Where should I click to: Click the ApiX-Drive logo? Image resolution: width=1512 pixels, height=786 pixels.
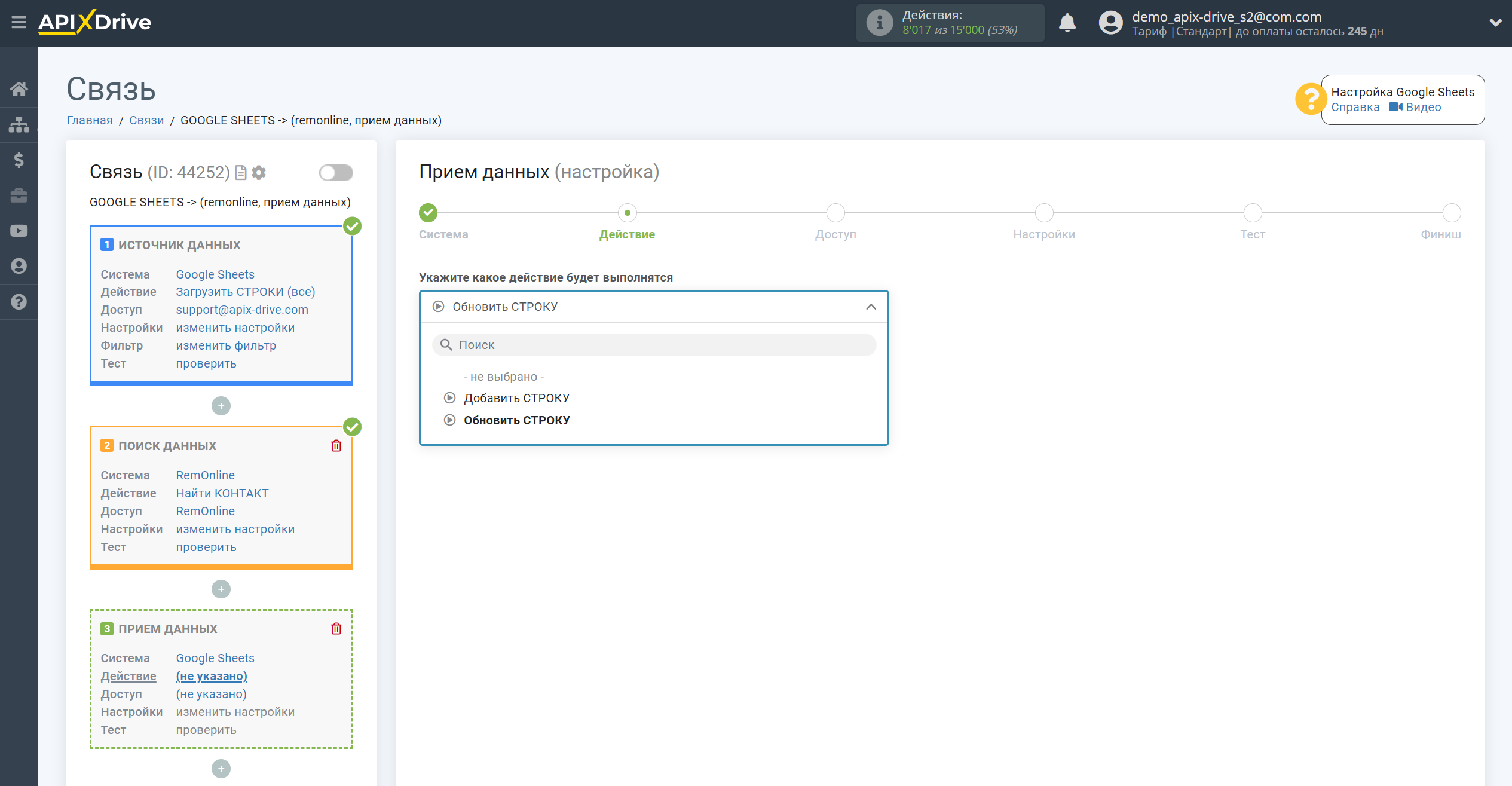point(94,22)
